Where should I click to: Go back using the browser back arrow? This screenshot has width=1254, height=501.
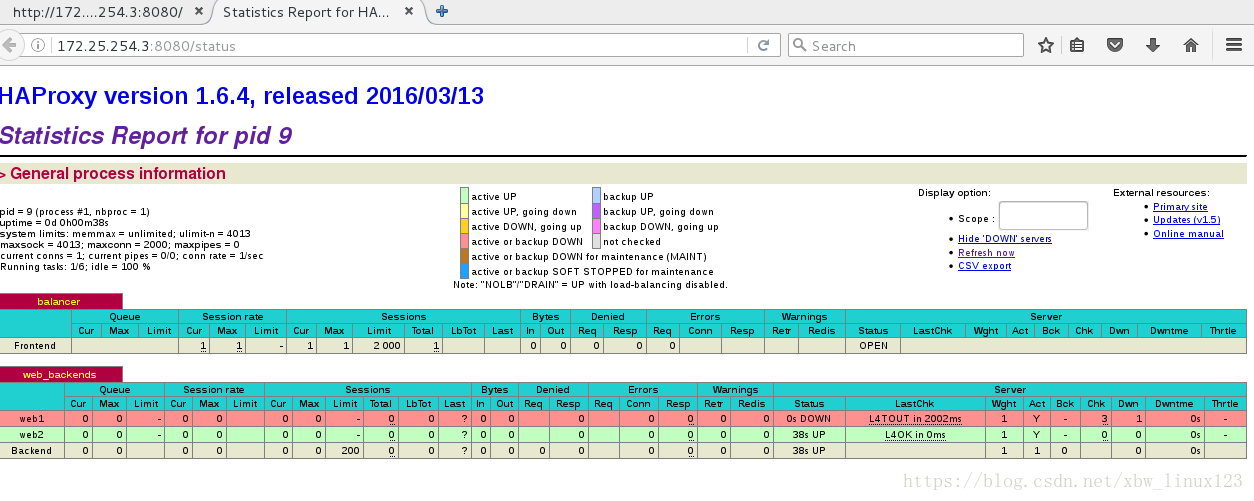coord(8,45)
